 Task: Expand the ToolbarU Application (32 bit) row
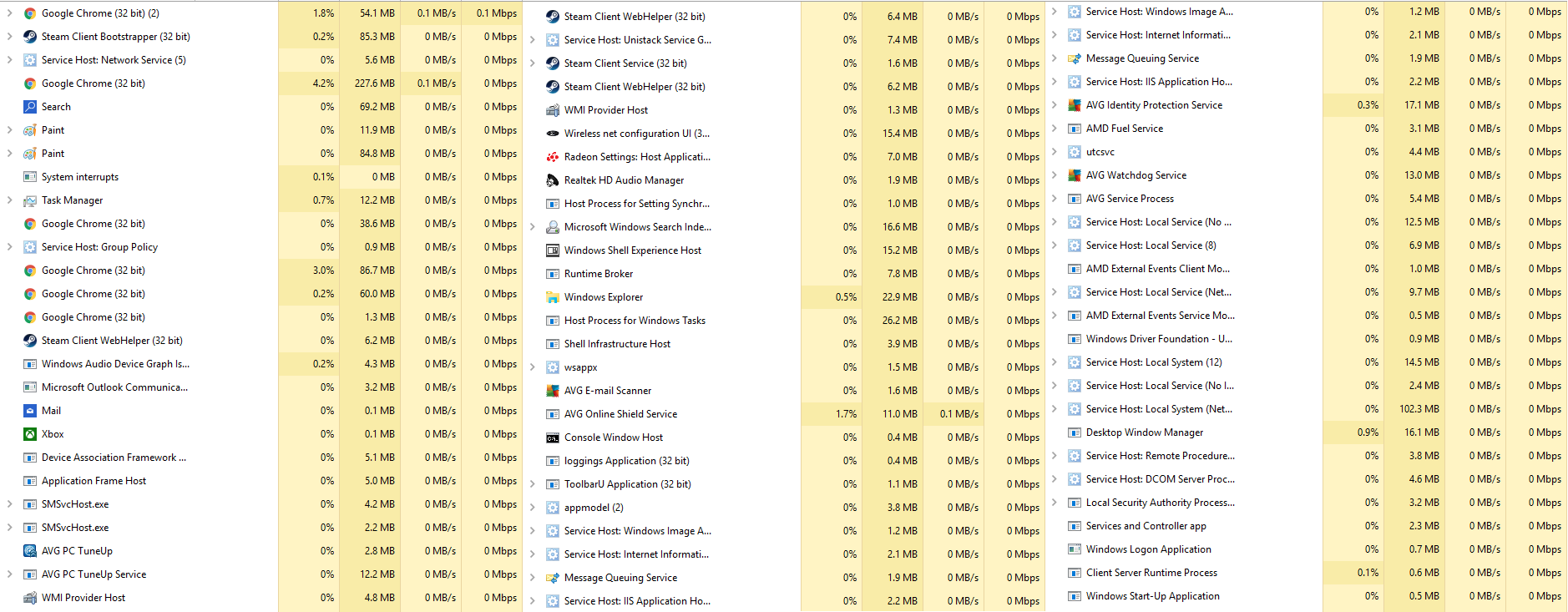532,484
